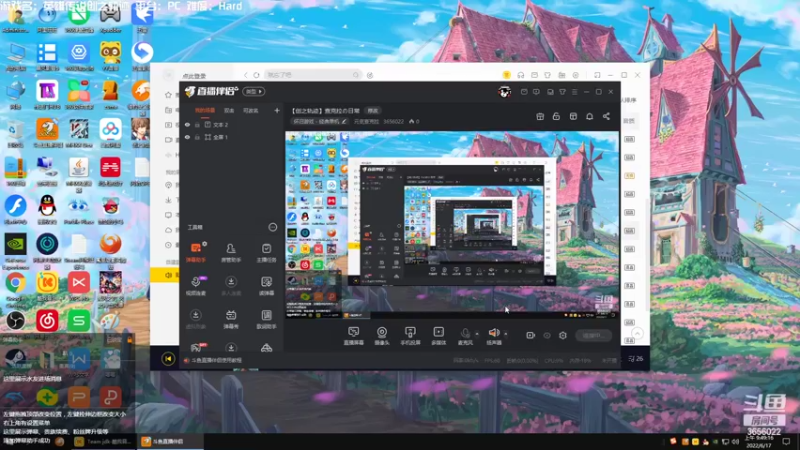Add a camera source

click(x=382, y=336)
